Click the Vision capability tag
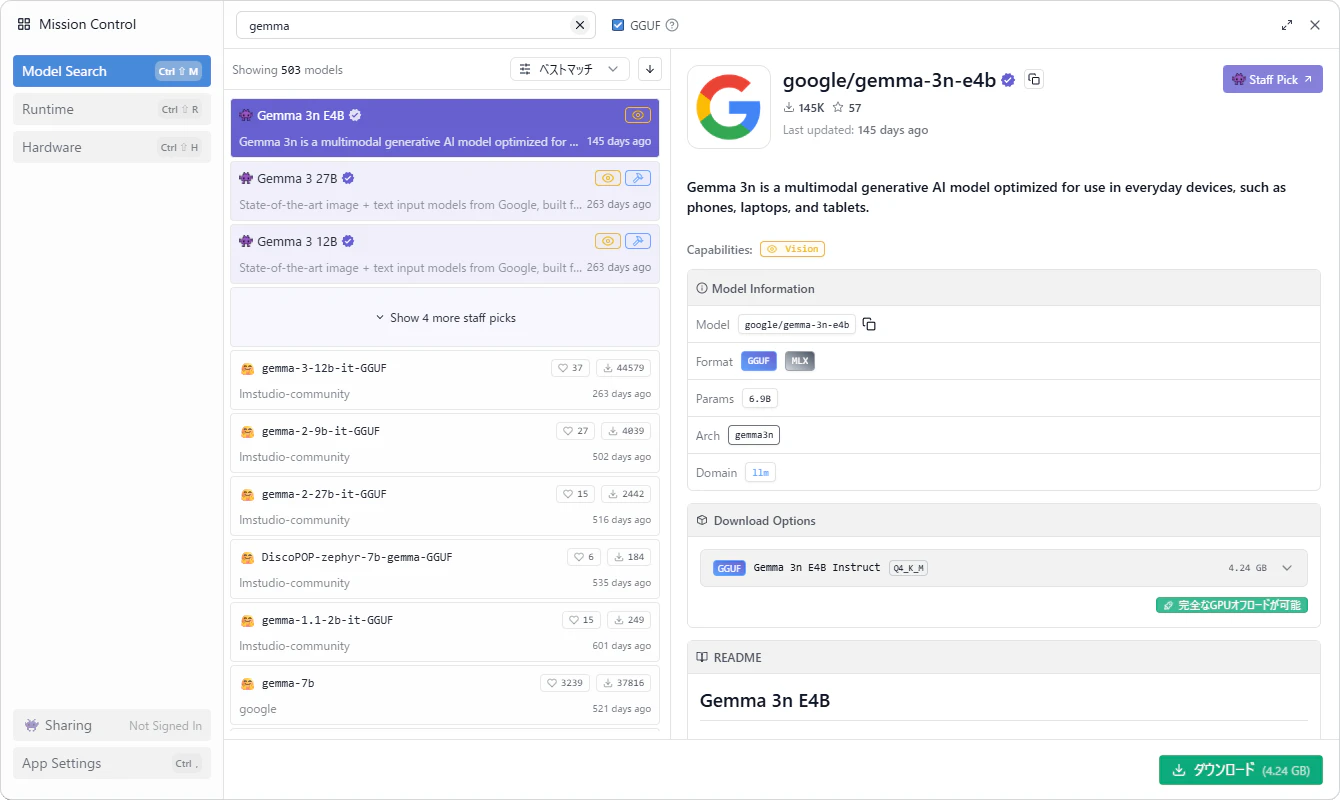The width and height of the screenshot is (1340, 800). point(792,249)
